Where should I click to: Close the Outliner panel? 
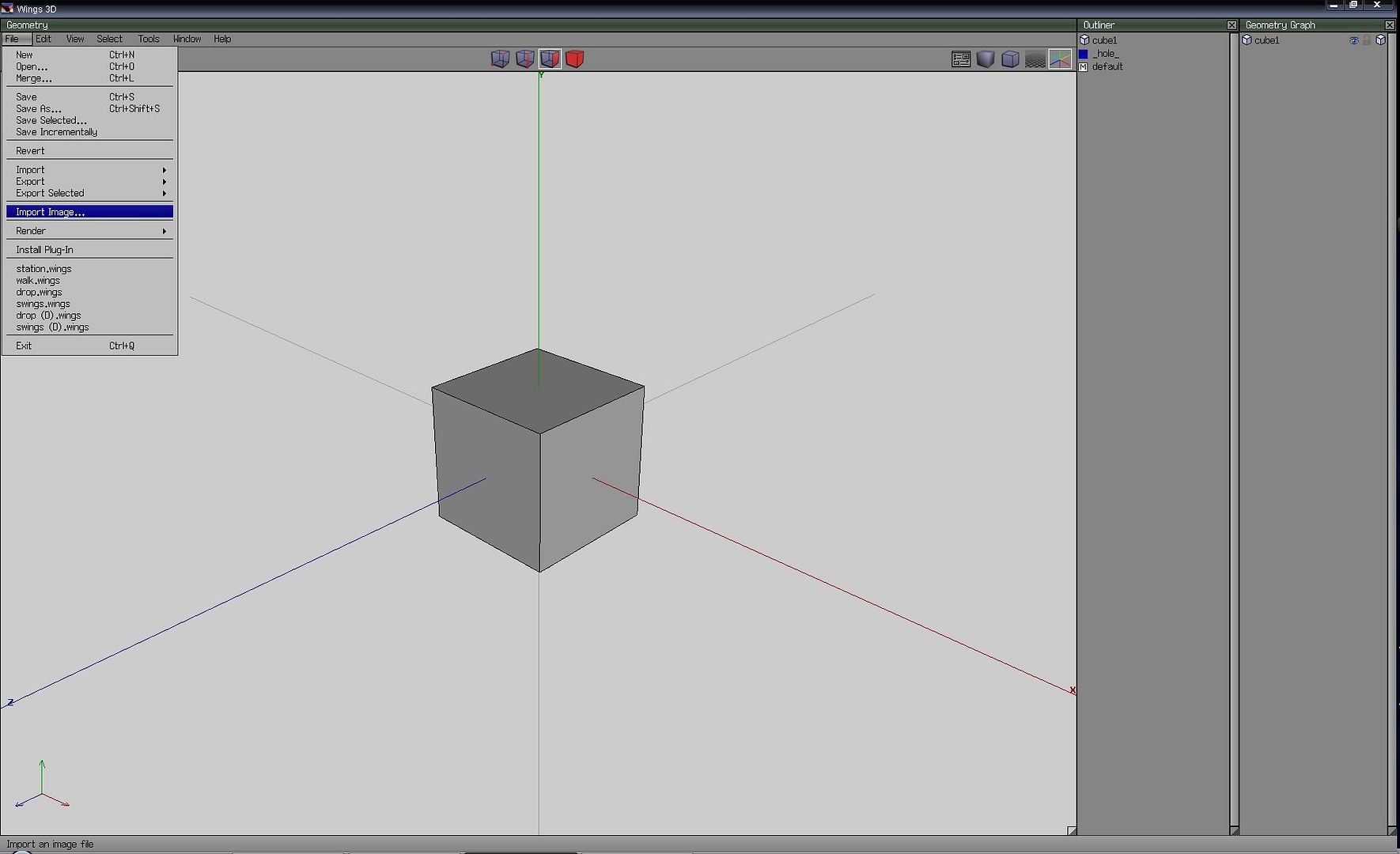coord(1232,25)
